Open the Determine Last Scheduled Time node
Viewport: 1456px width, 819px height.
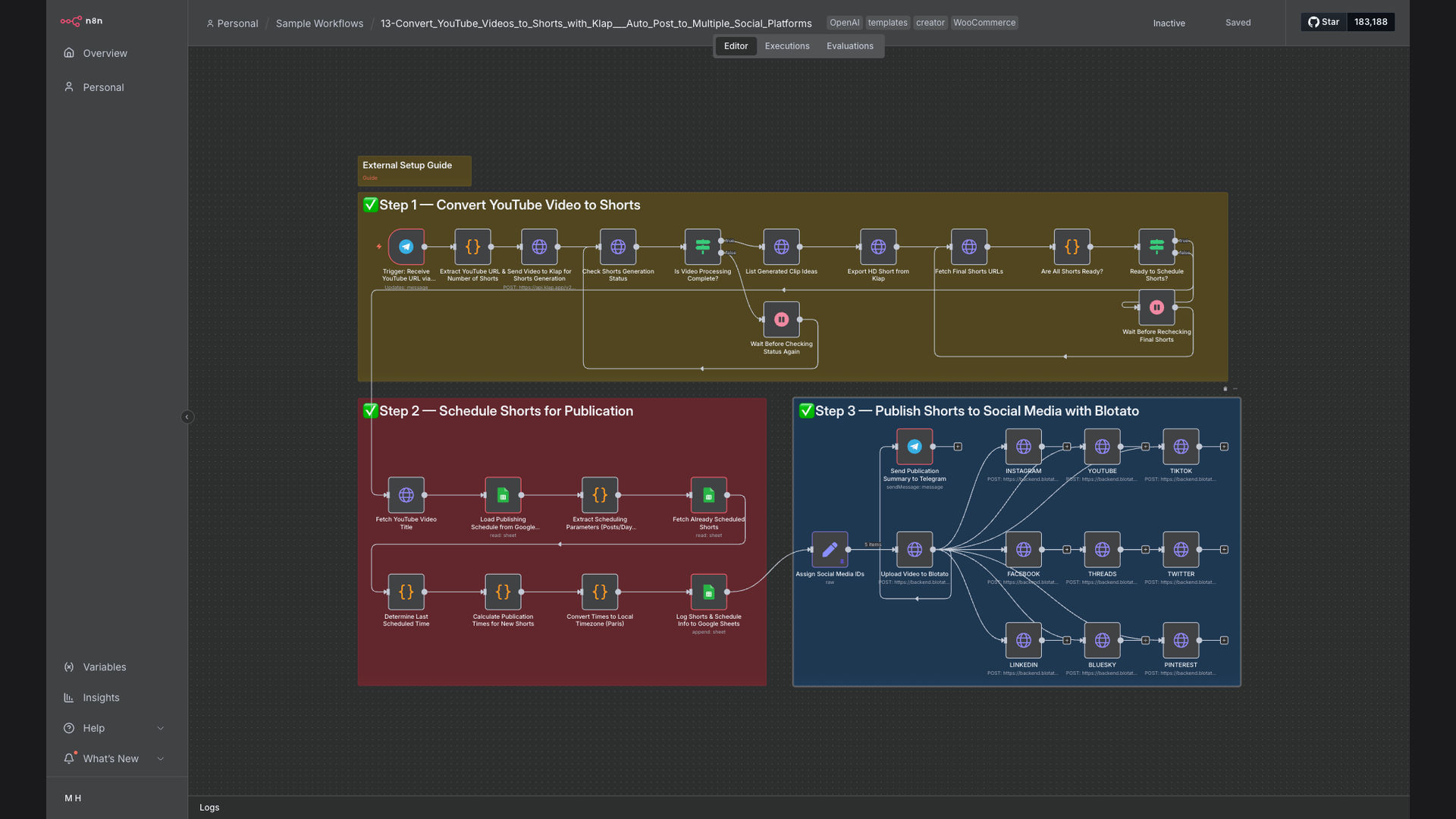point(406,592)
